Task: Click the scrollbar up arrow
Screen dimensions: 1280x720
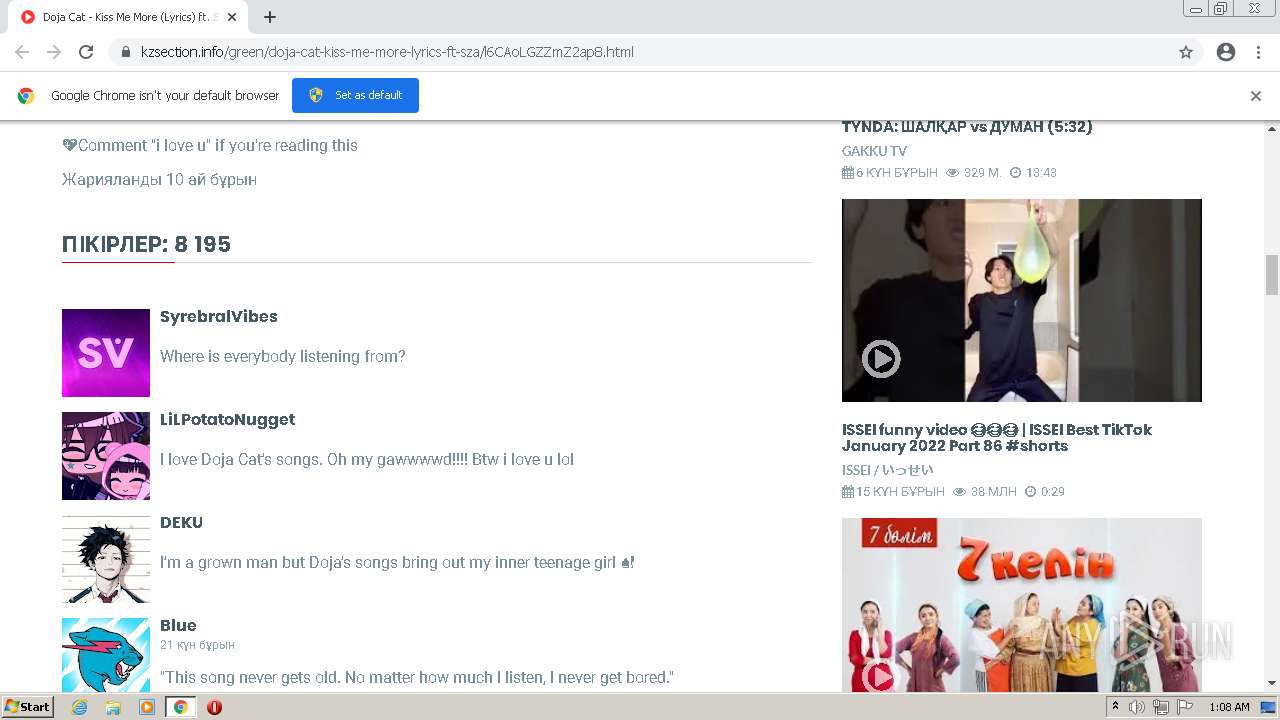Action: pos(1272,129)
